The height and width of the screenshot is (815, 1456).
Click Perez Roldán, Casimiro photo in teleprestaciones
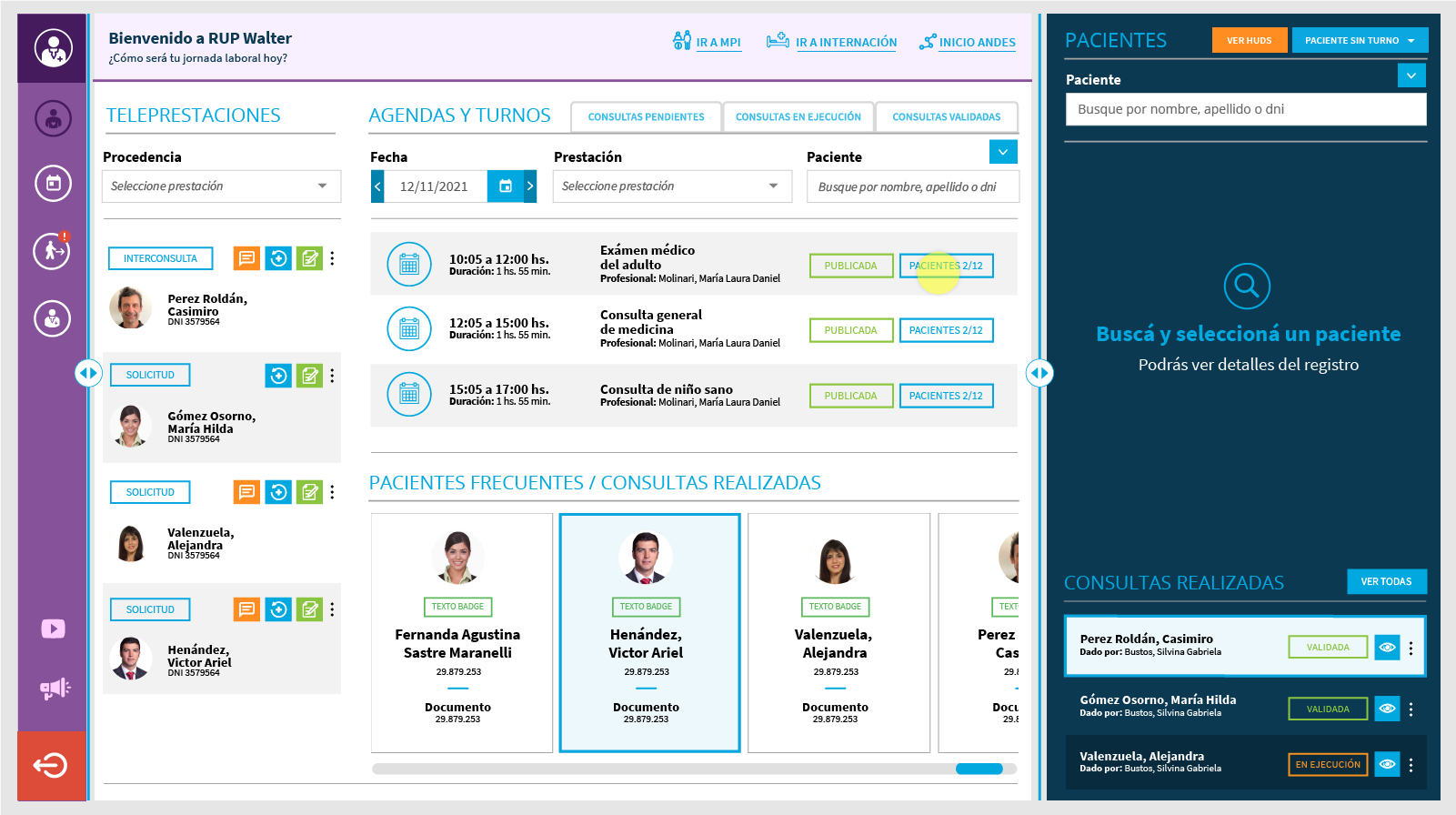pyautogui.click(x=131, y=307)
